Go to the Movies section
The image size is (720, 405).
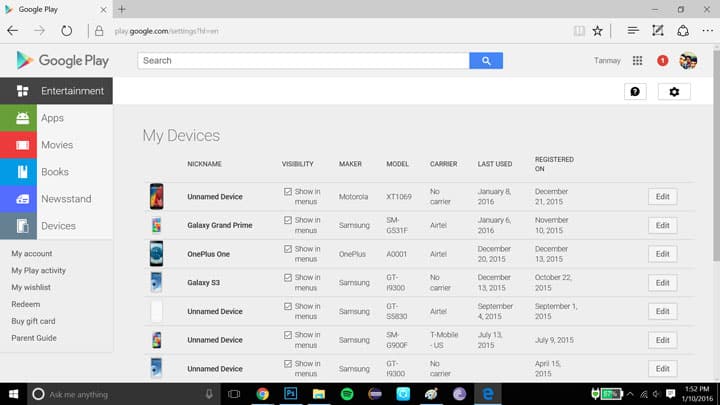[x=56, y=145]
